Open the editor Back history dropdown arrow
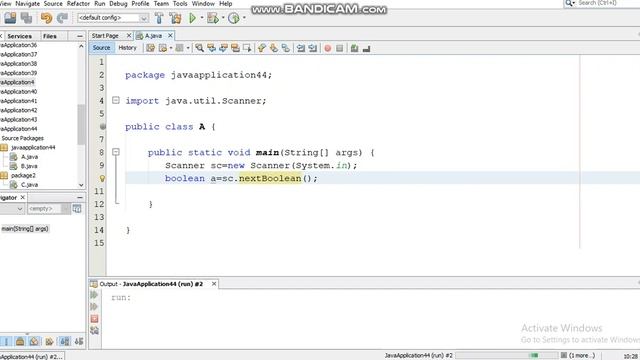The image size is (640, 360). coord(171,48)
